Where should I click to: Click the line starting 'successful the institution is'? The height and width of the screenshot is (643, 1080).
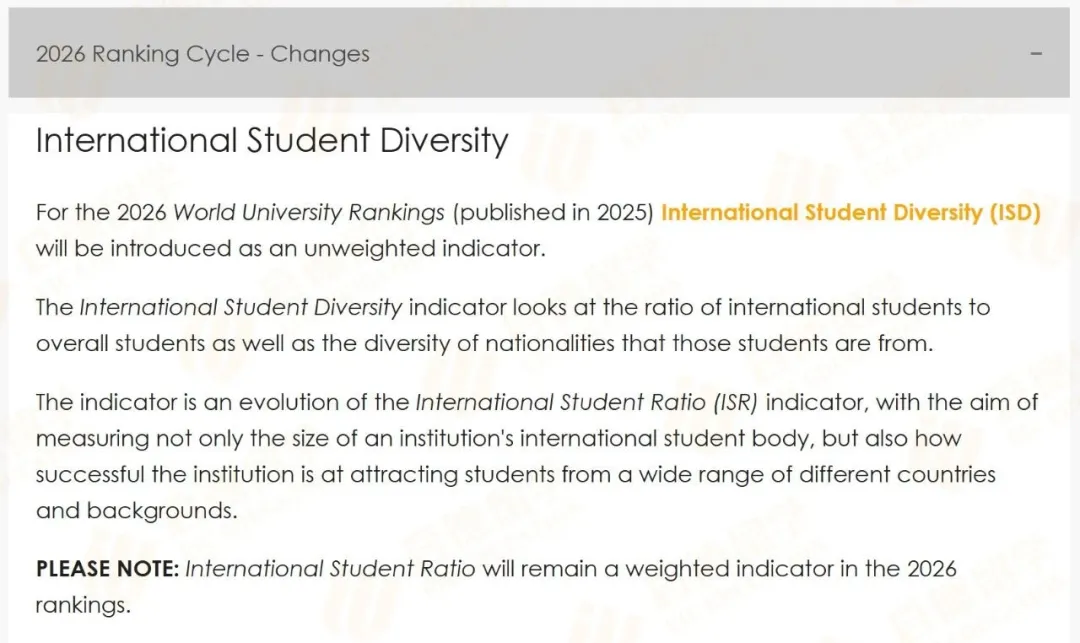[x=516, y=474]
